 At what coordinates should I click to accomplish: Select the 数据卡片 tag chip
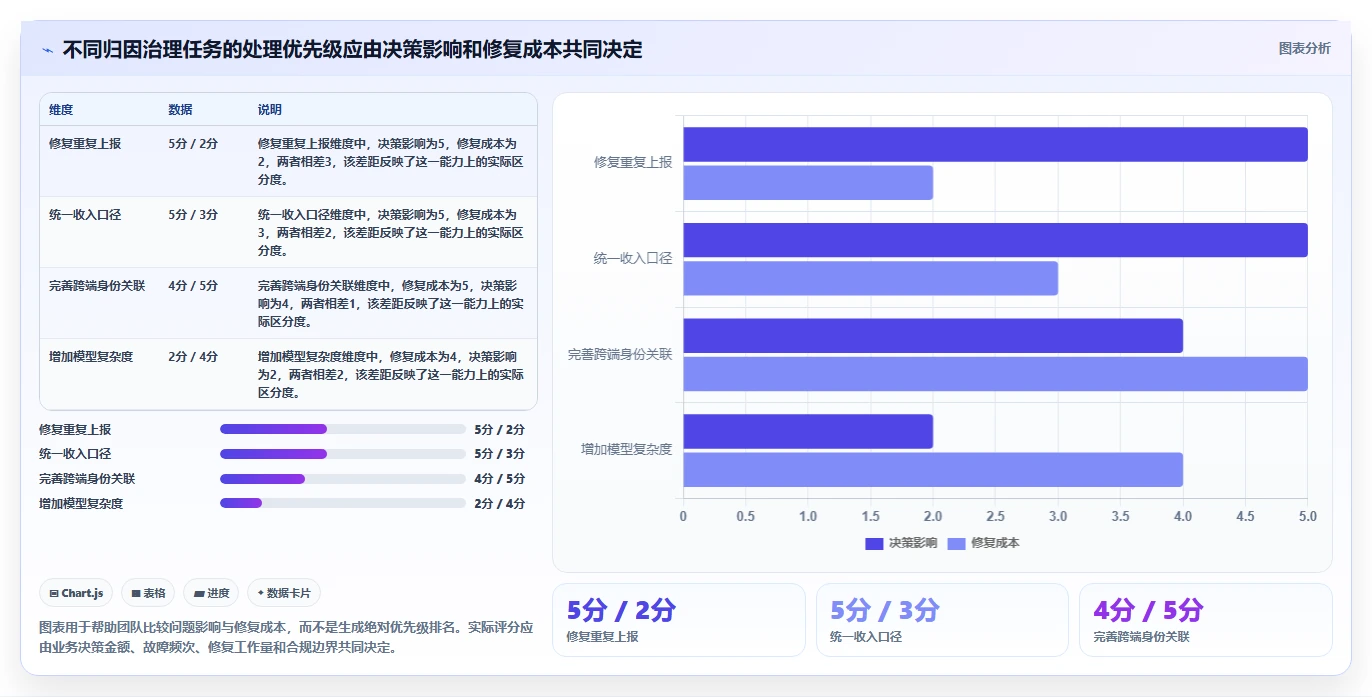pyautogui.click(x=283, y=593)
